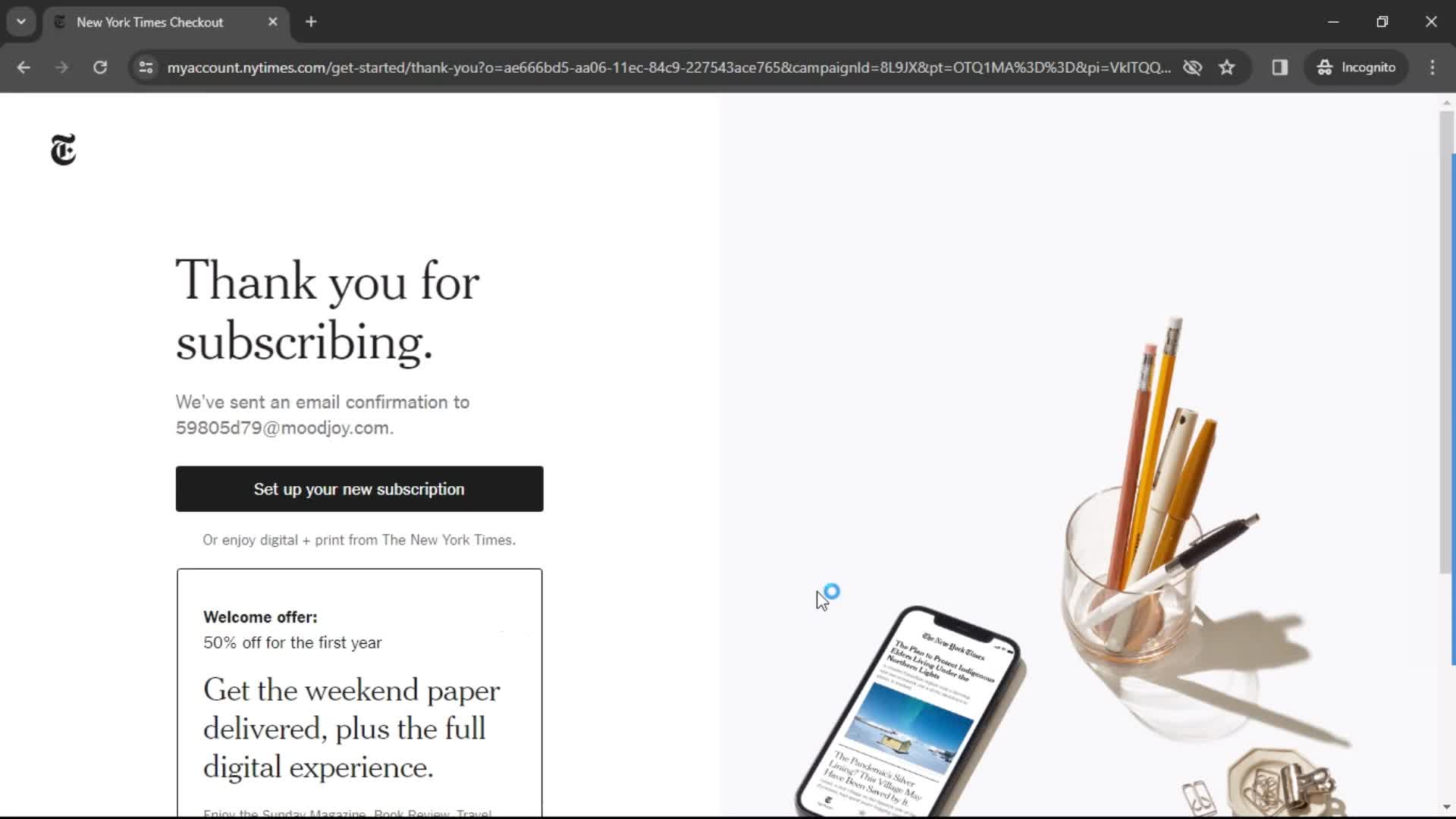Click the browser back navigation arrow
The image size is (1456, 819).
pos(23,67)
